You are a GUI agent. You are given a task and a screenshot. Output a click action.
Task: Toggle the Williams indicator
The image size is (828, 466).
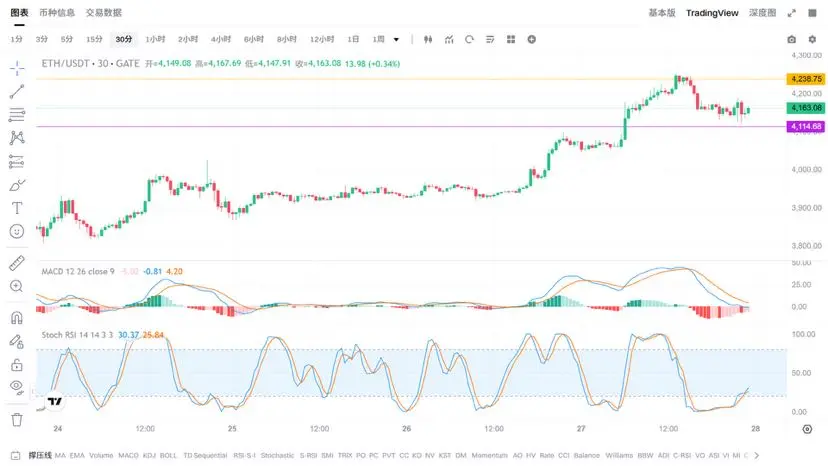619,455
